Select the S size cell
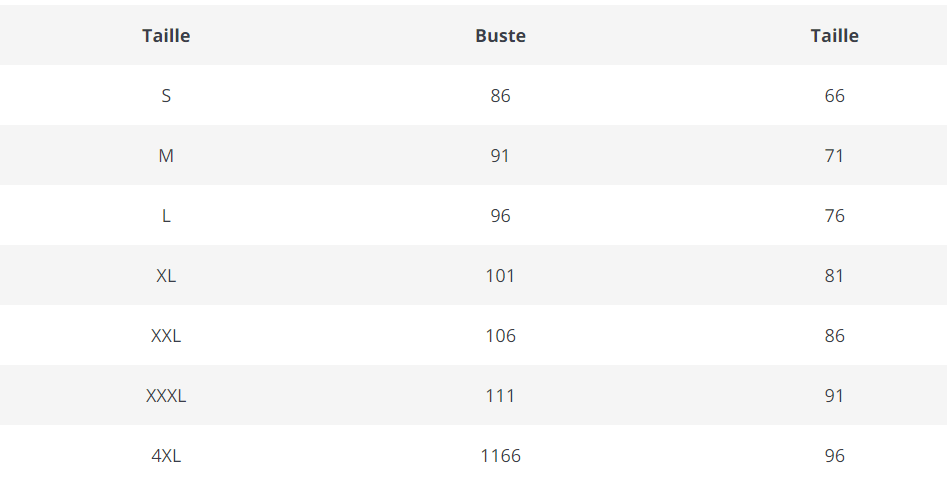Viewport: 947px width, 495px height. tap(166, 96)
